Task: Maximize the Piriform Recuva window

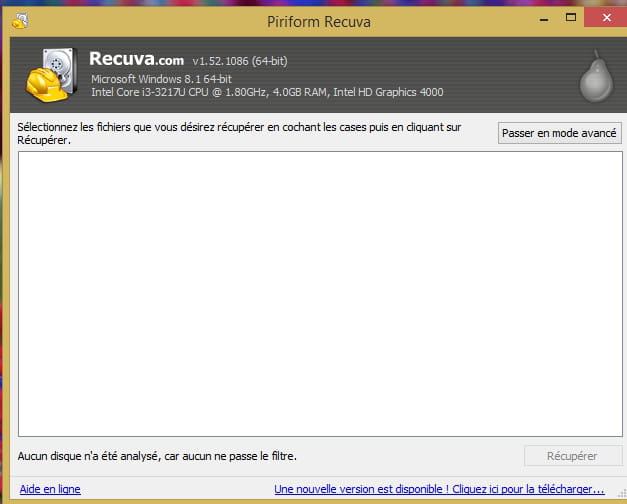Action: pyautogui.click(x=571, y=18)
